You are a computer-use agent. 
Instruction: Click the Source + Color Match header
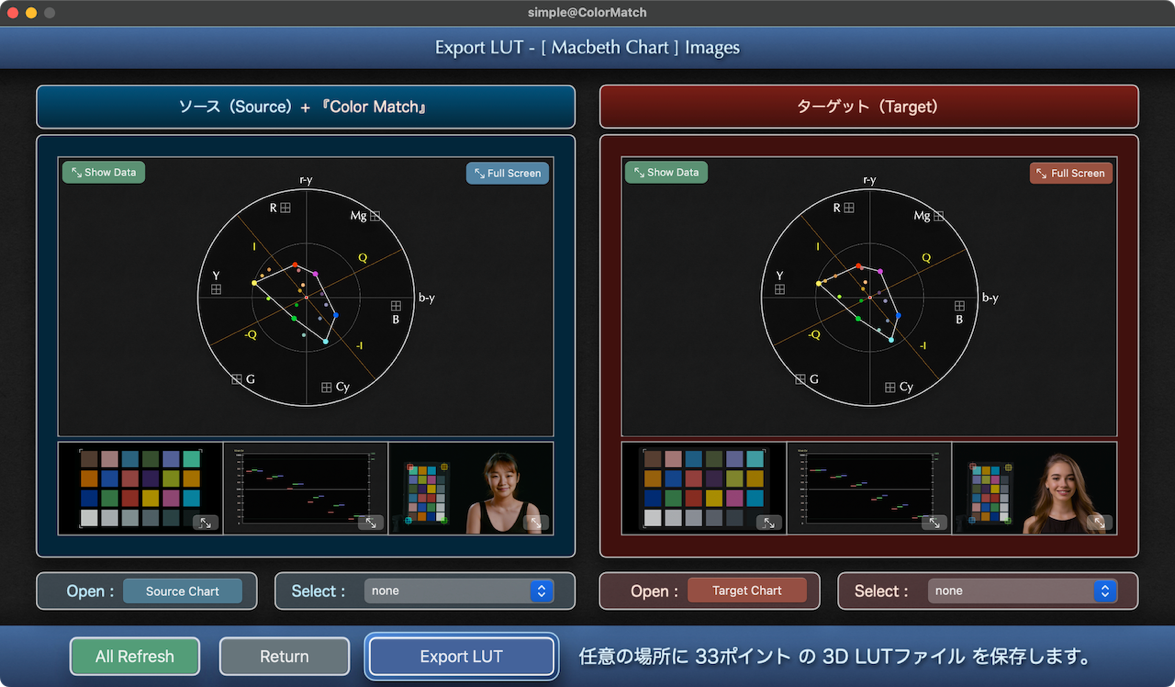click(306, 106)
